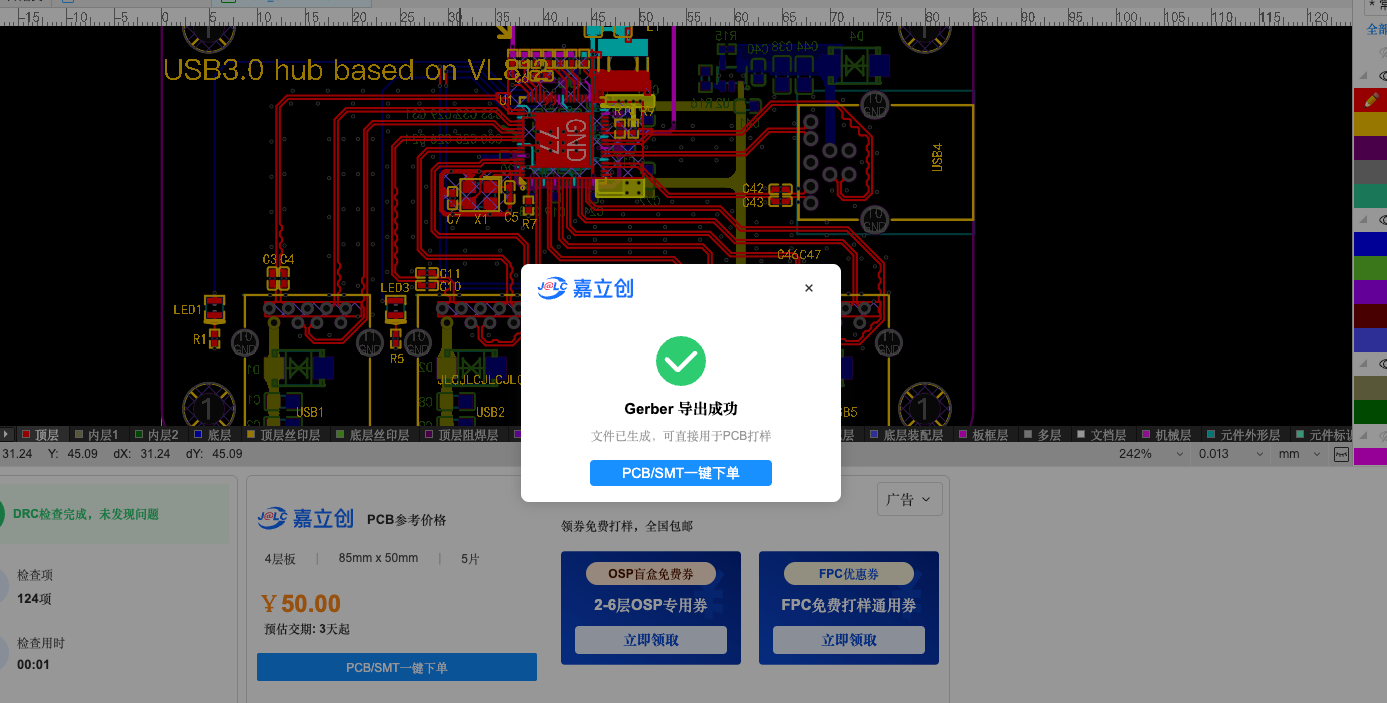Viewport: 1387px width, 703px height.
Task: Select the 底层丝印层 layer tab
Action: point(372,435)
